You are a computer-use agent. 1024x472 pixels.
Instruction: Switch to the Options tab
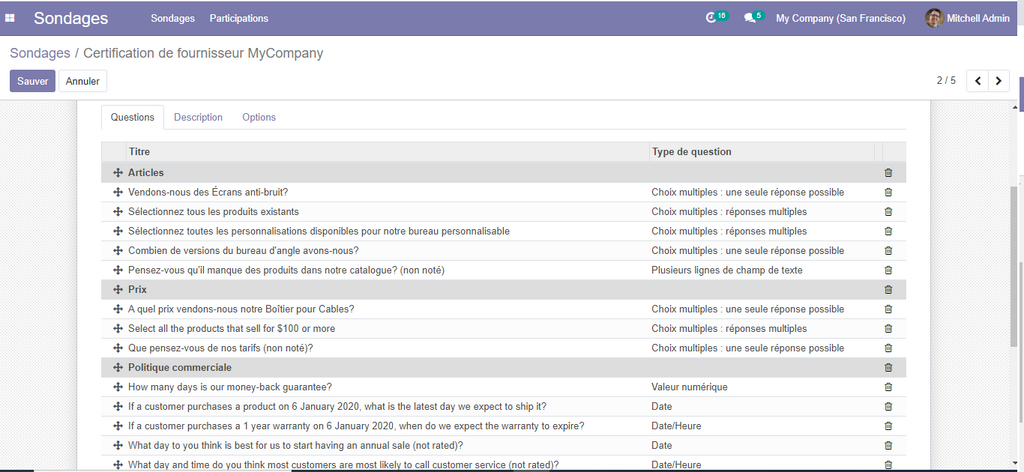click(259, 117)
